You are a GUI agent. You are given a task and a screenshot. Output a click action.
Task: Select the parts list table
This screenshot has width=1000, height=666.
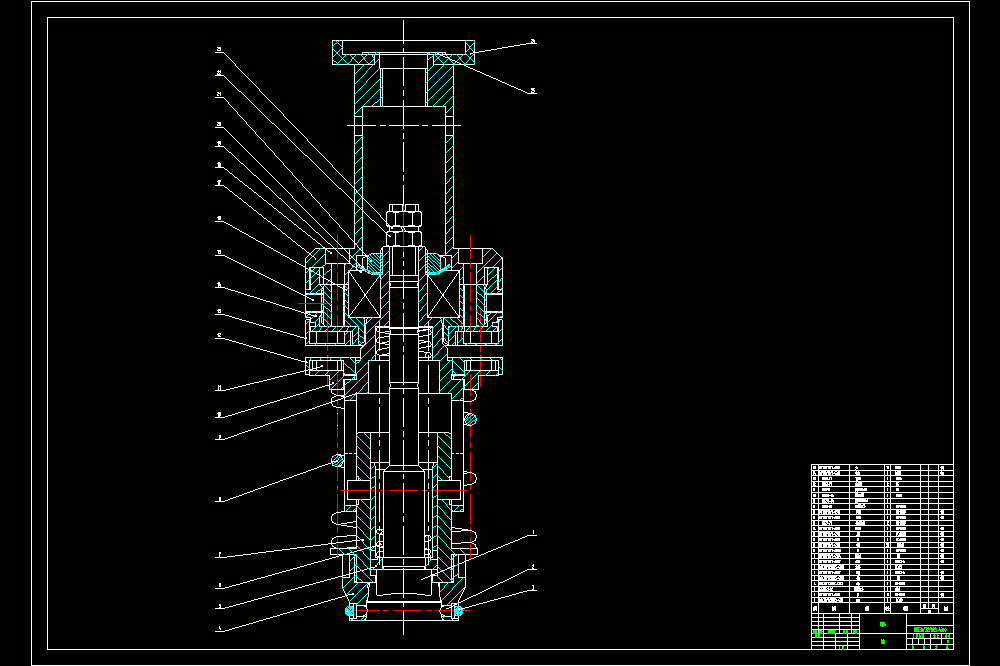point(882,538)
